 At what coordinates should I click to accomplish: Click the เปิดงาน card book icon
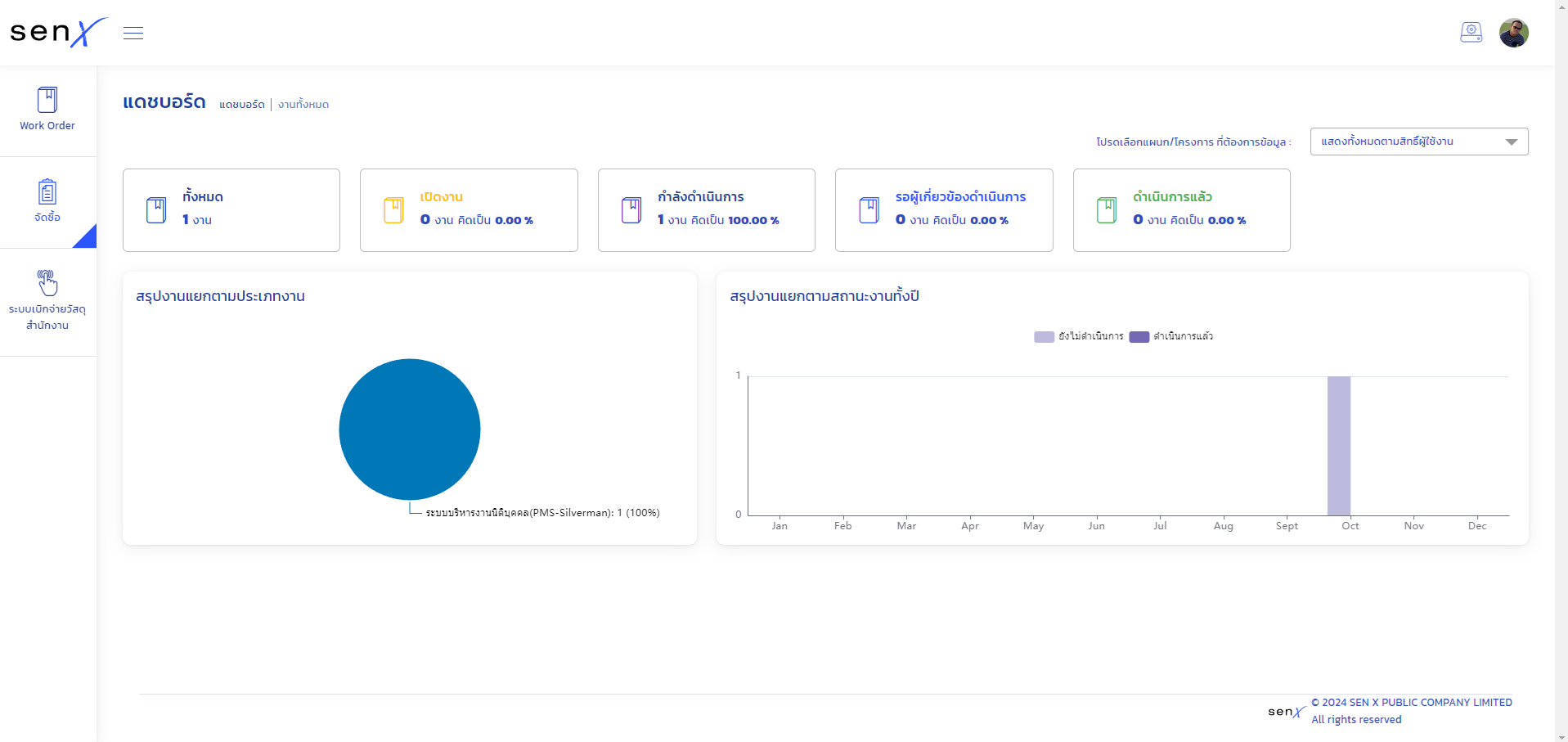(393, 210)
